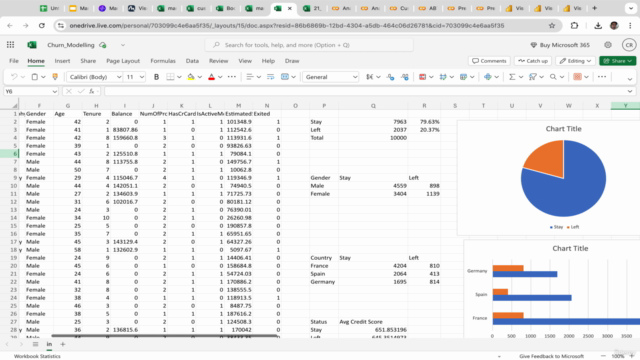Screen dimensions: 640x360
Task: Click the increase decimal places icon
Action: pyautogui.click(x=404, y=77)
